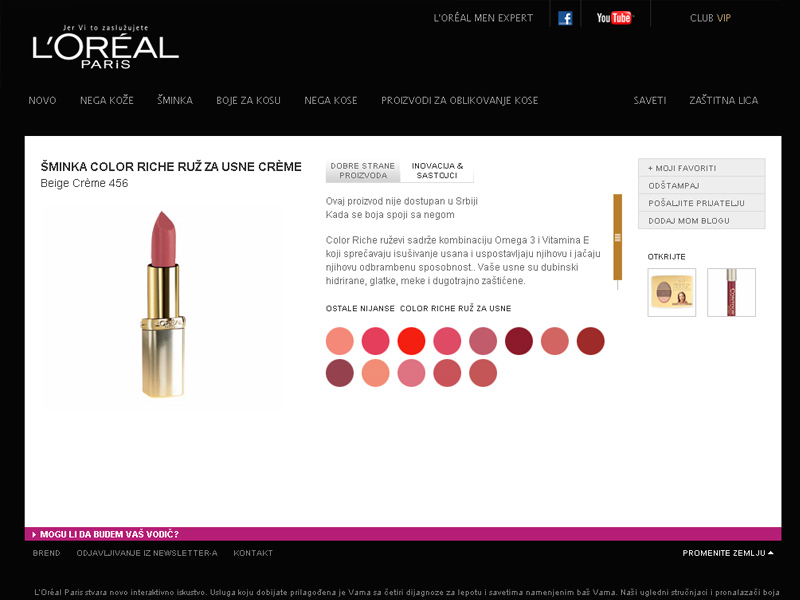
Task: Pick the dark burgundy shade swatch
Action: [519, 341]
